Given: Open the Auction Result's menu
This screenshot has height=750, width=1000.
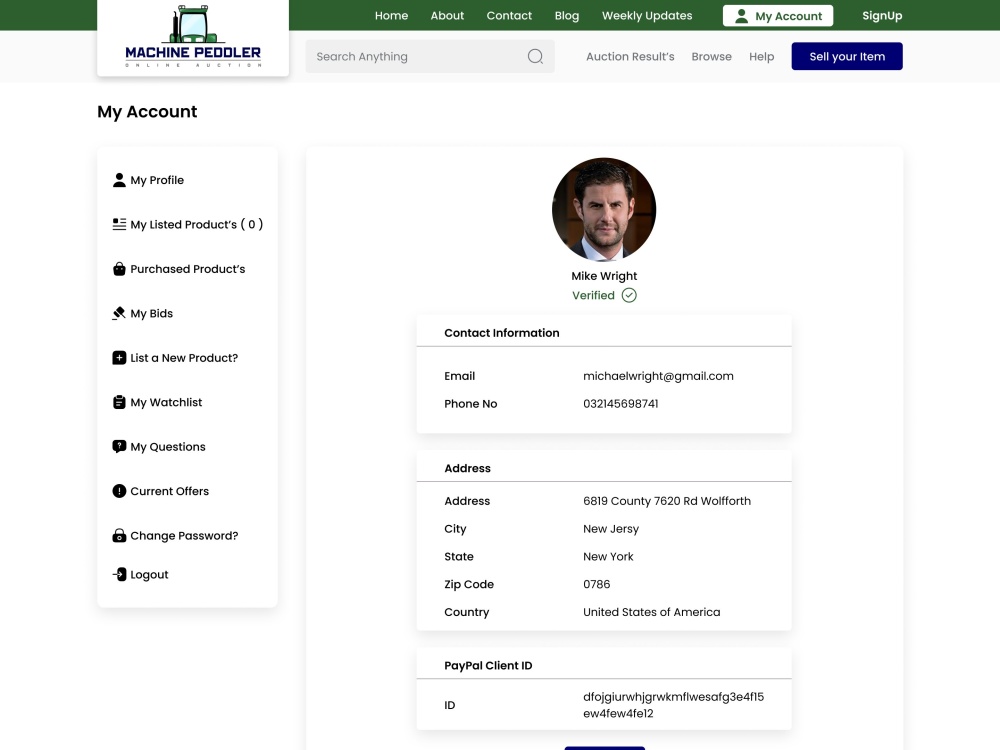Looking at the screenshot, I should pos(630,57).
